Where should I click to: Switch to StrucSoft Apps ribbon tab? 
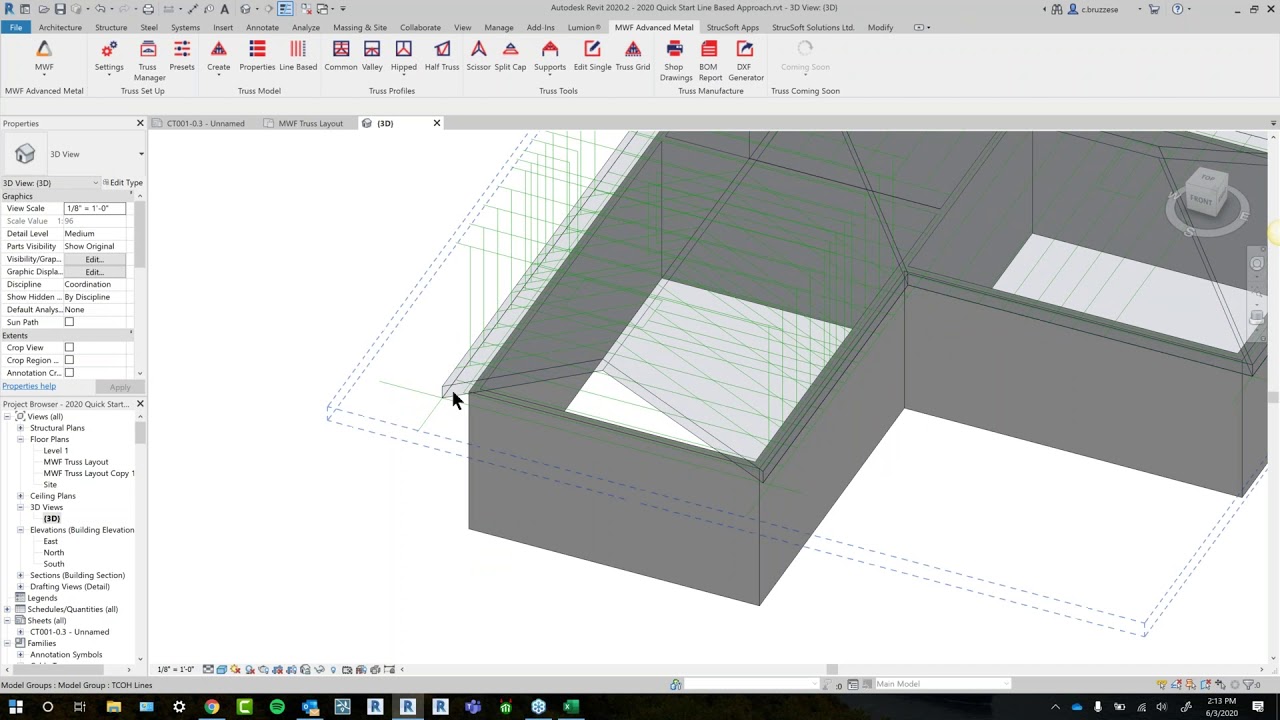click(x=733, y=27)
